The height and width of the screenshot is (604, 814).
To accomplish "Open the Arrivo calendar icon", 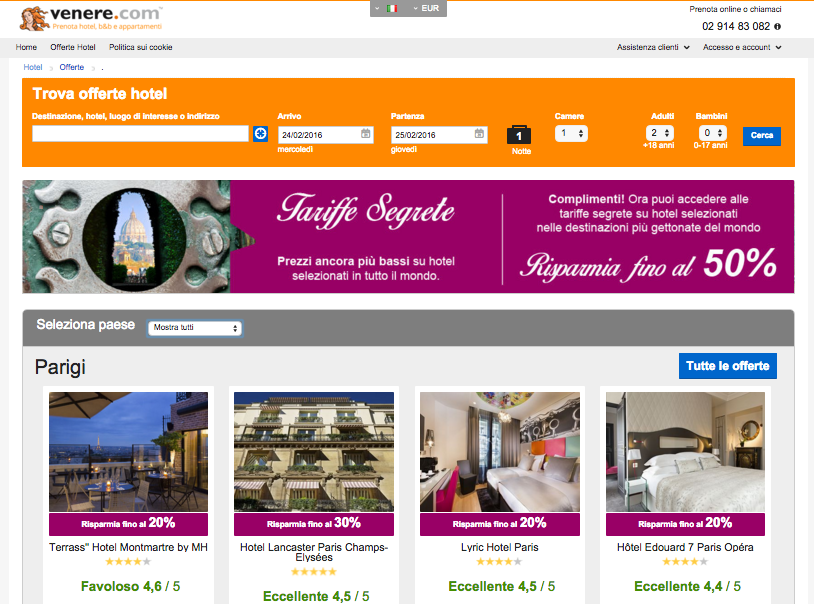I will [366, 134].
